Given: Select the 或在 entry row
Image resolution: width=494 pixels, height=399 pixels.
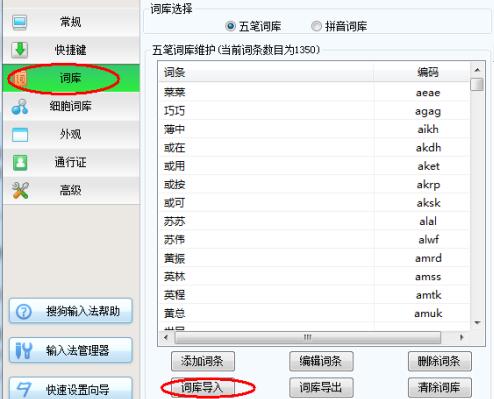Looking at the screenshot, I should (314, 147).
